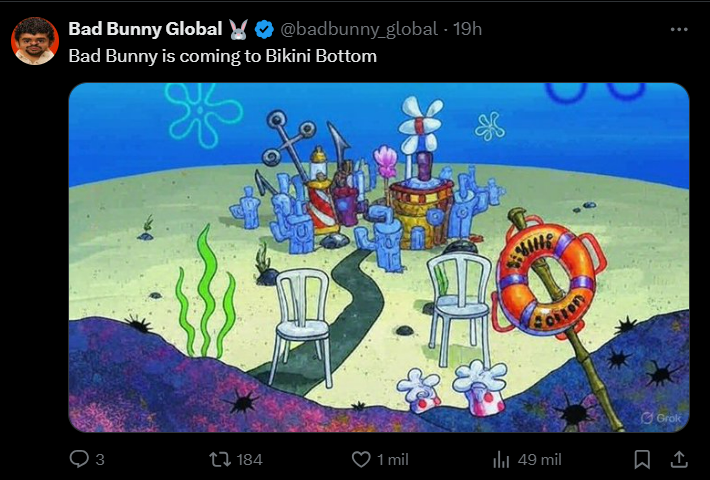
Task: Bookmark this Bad Bunny tweet
Action: coord(642,459)
